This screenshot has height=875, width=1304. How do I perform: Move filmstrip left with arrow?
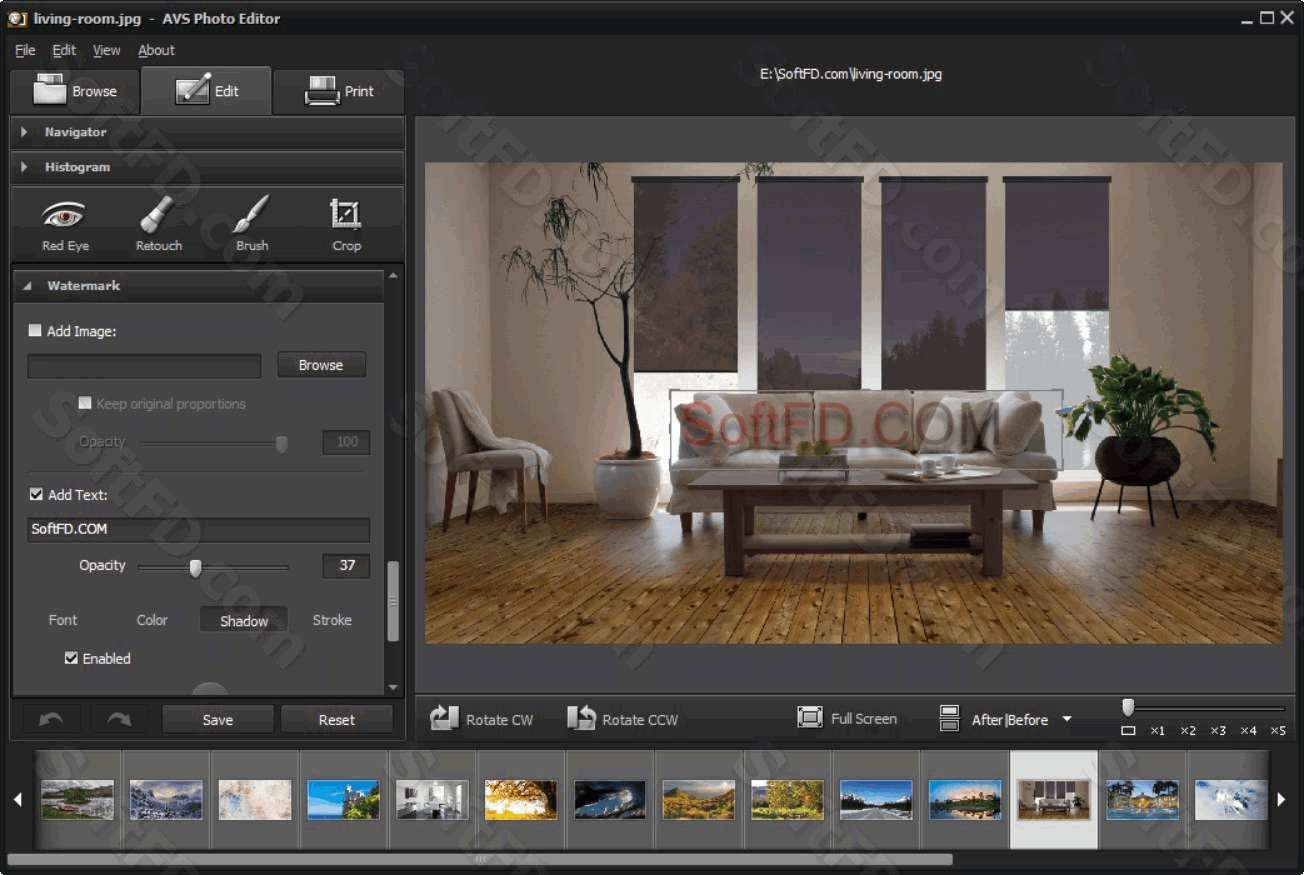18,799
